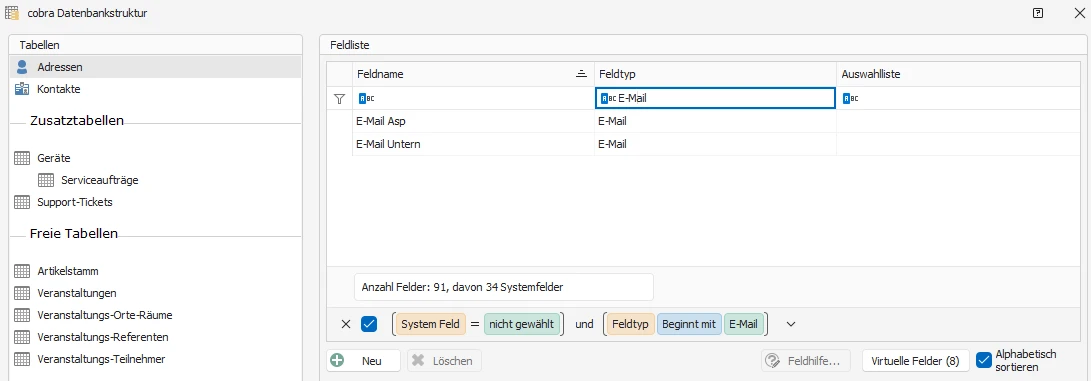Click the Geräte grid icon
1091x381 pixels.
[22, 158]
